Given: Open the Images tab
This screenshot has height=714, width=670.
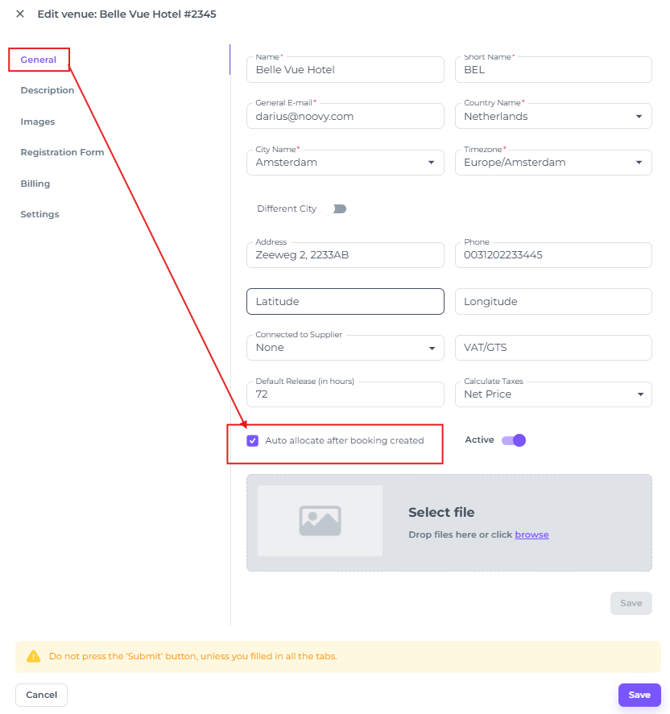Looking at the screenshot, I should click(38, 122).
